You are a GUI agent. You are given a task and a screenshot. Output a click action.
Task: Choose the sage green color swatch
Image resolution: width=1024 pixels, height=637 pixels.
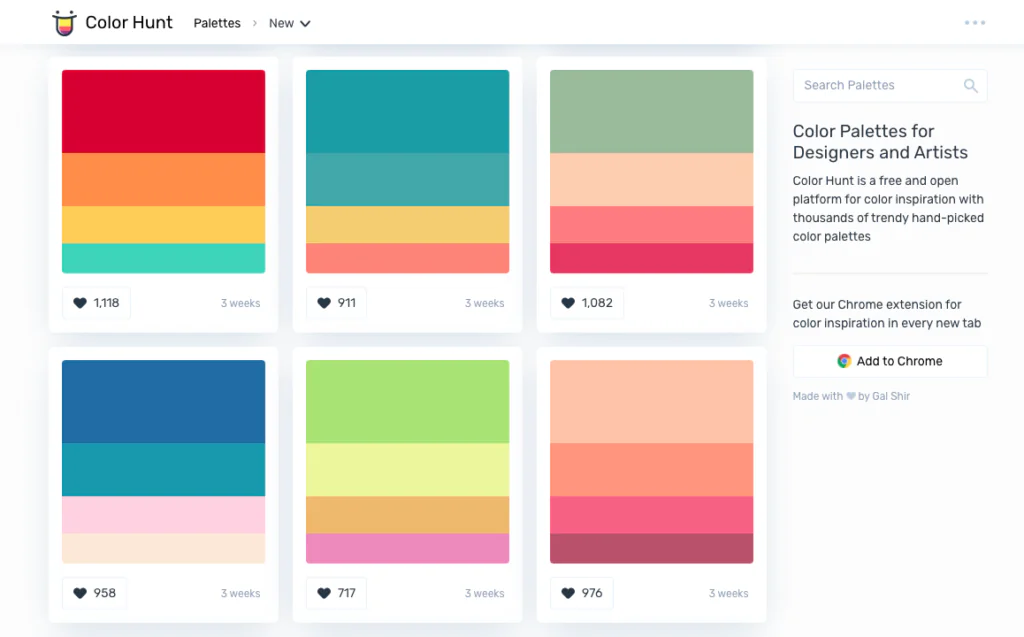651,111
